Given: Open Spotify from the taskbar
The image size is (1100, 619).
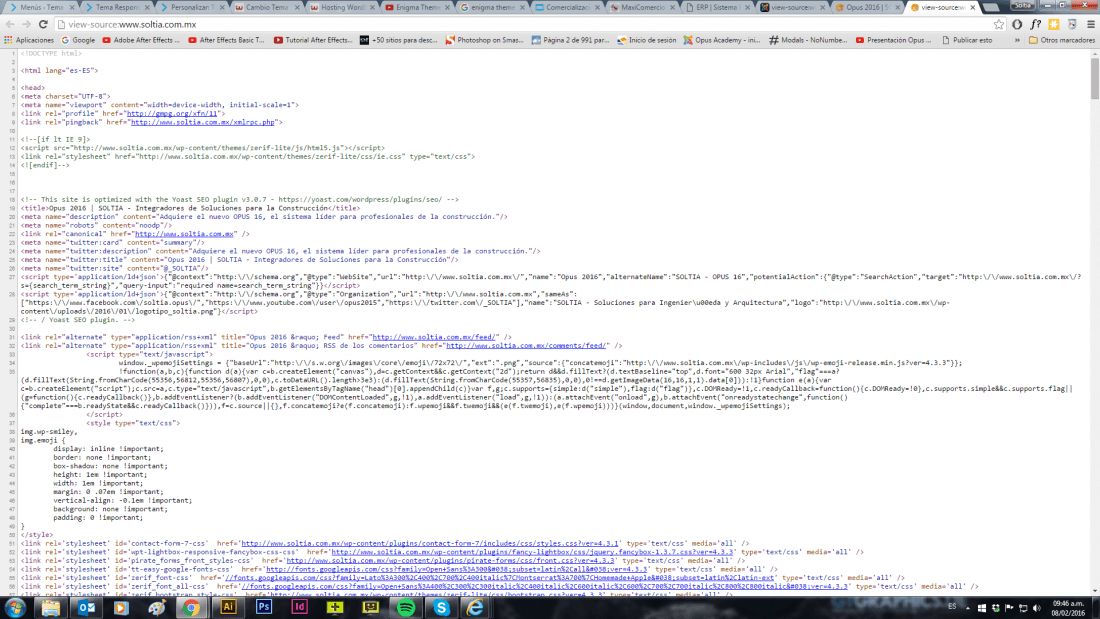Looking at the screenshot, I should (x=405, y=607).
